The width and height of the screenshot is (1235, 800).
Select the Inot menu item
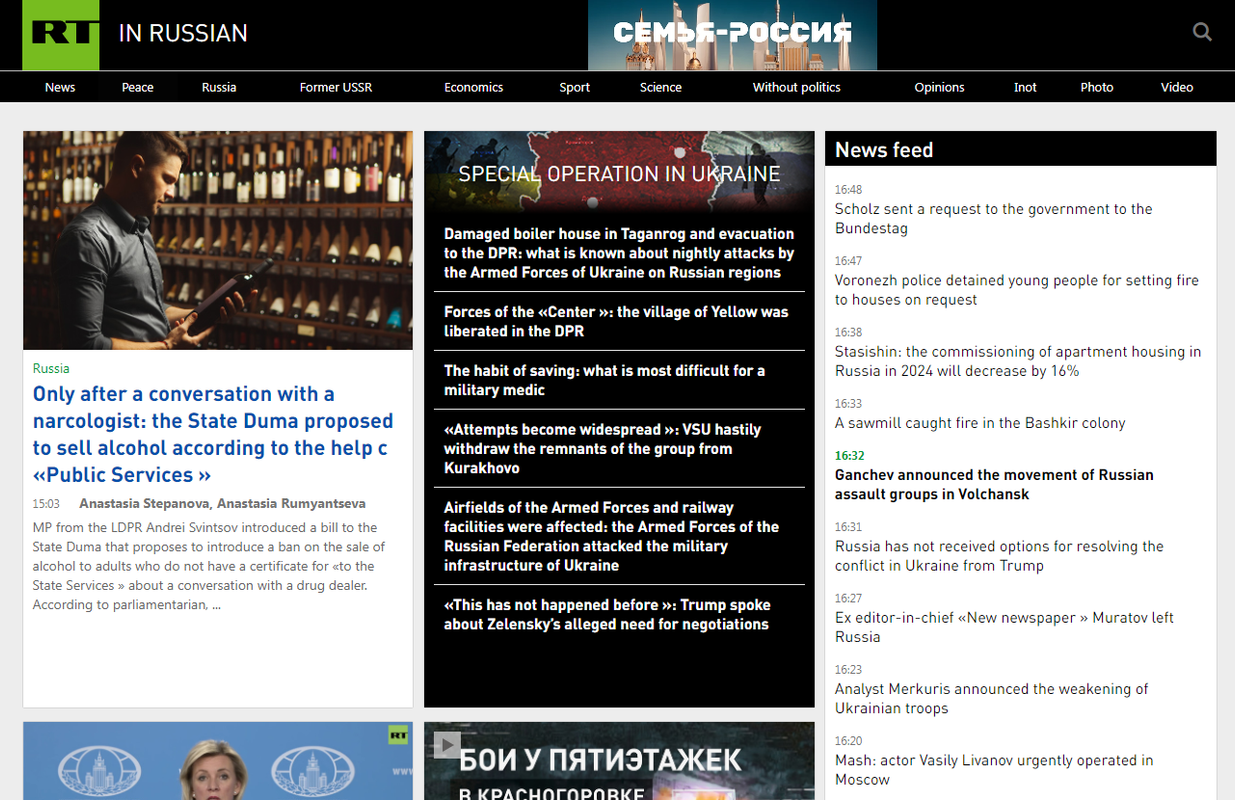coord(1025,87)
